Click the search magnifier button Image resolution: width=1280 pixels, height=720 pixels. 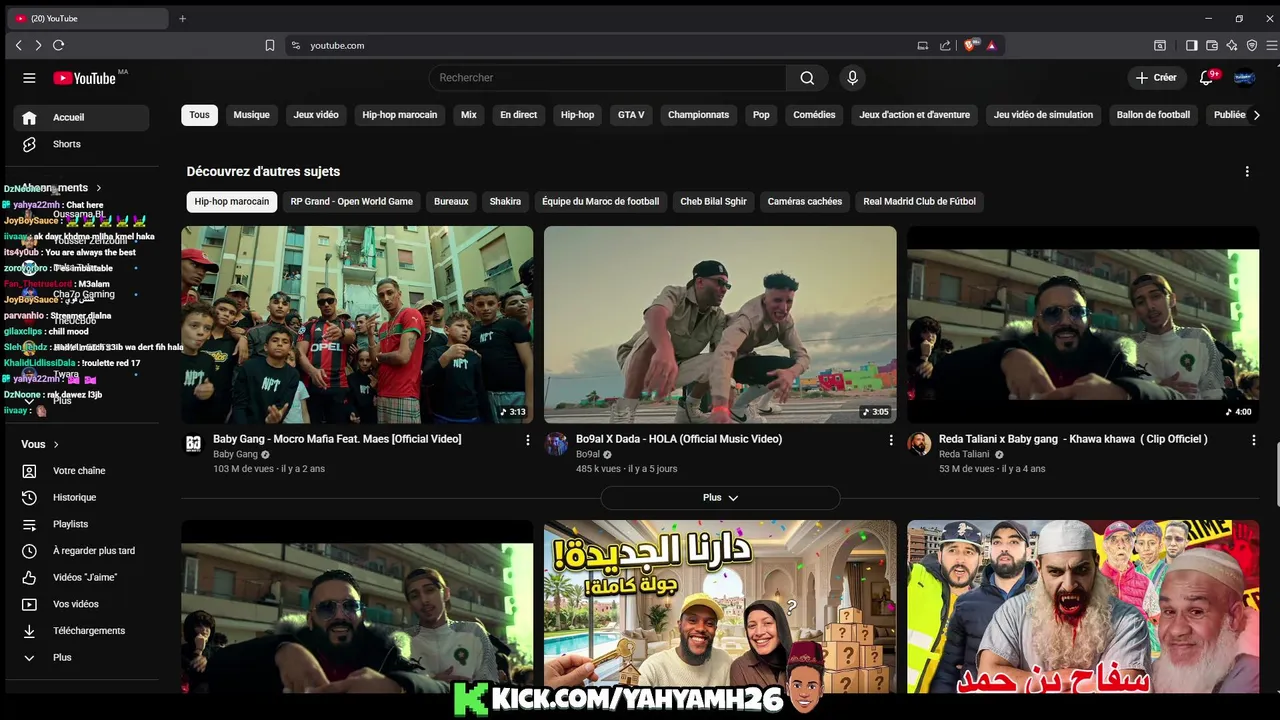807,78
